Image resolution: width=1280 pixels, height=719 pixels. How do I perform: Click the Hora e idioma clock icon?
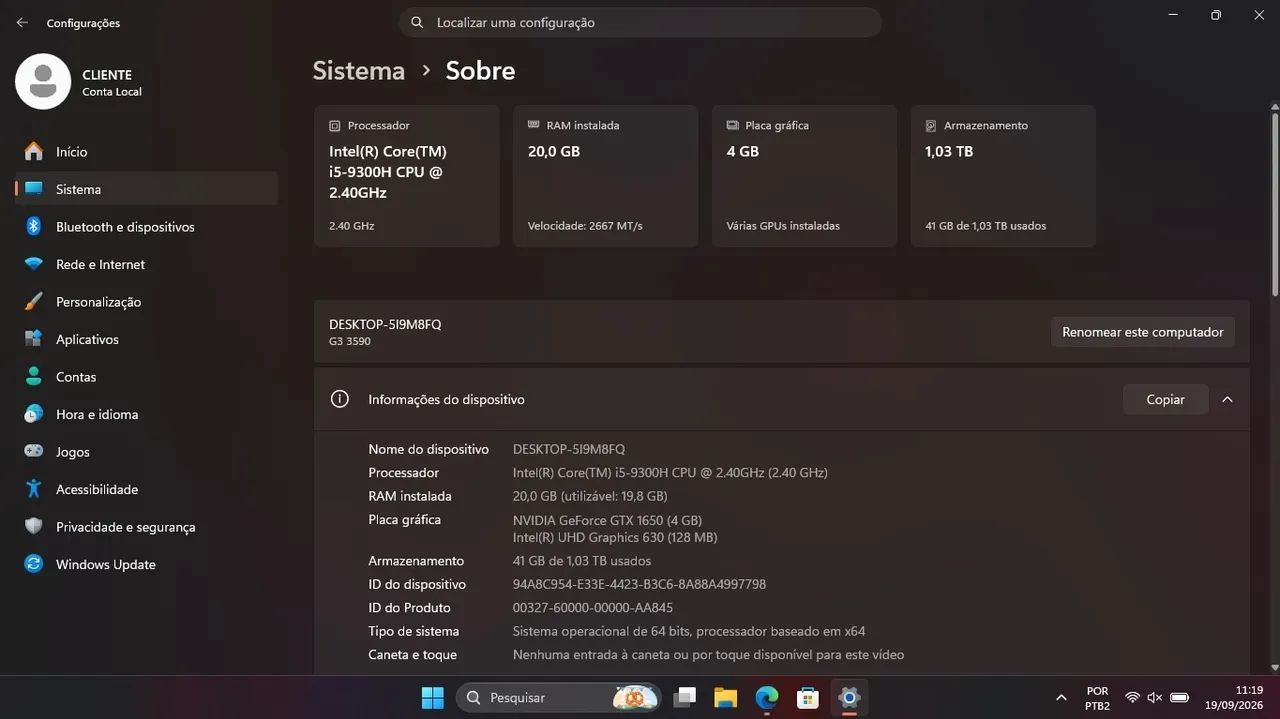pyautogui.click(x=34, y=414)
